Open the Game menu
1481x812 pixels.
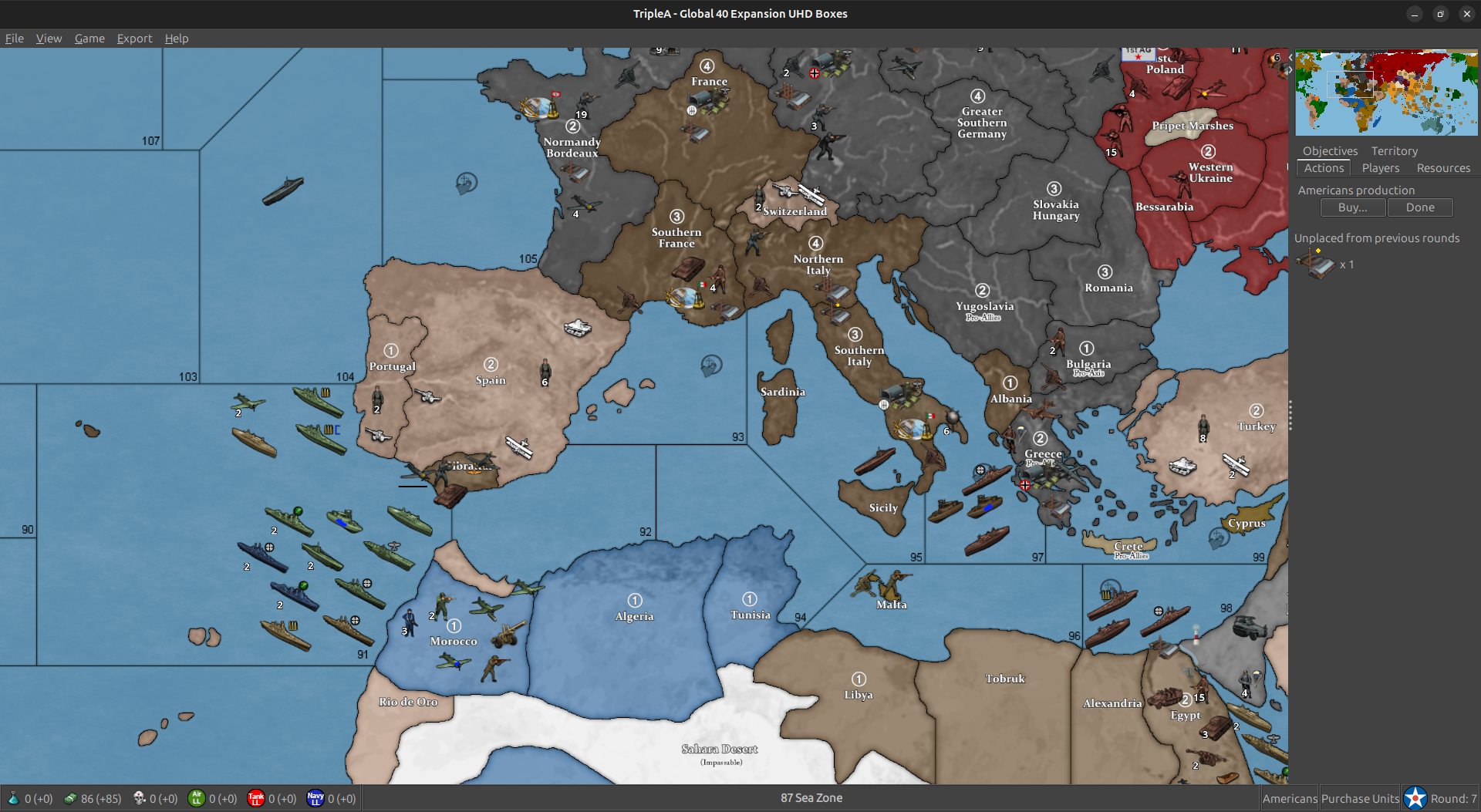[x=89, y=39]
